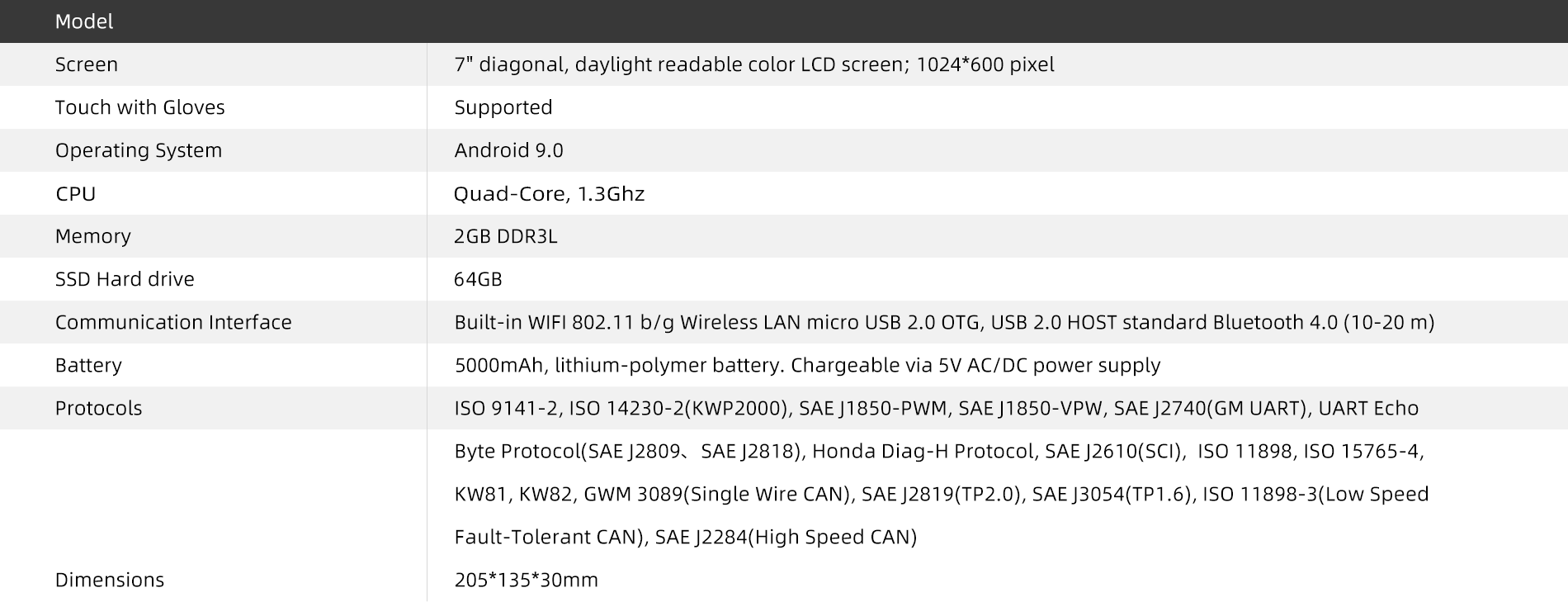Click the Built-in WIFI 802.11 description
The width and height of the screenshot is (1568, 602).
pyautogui.click(x=944, y=322)
